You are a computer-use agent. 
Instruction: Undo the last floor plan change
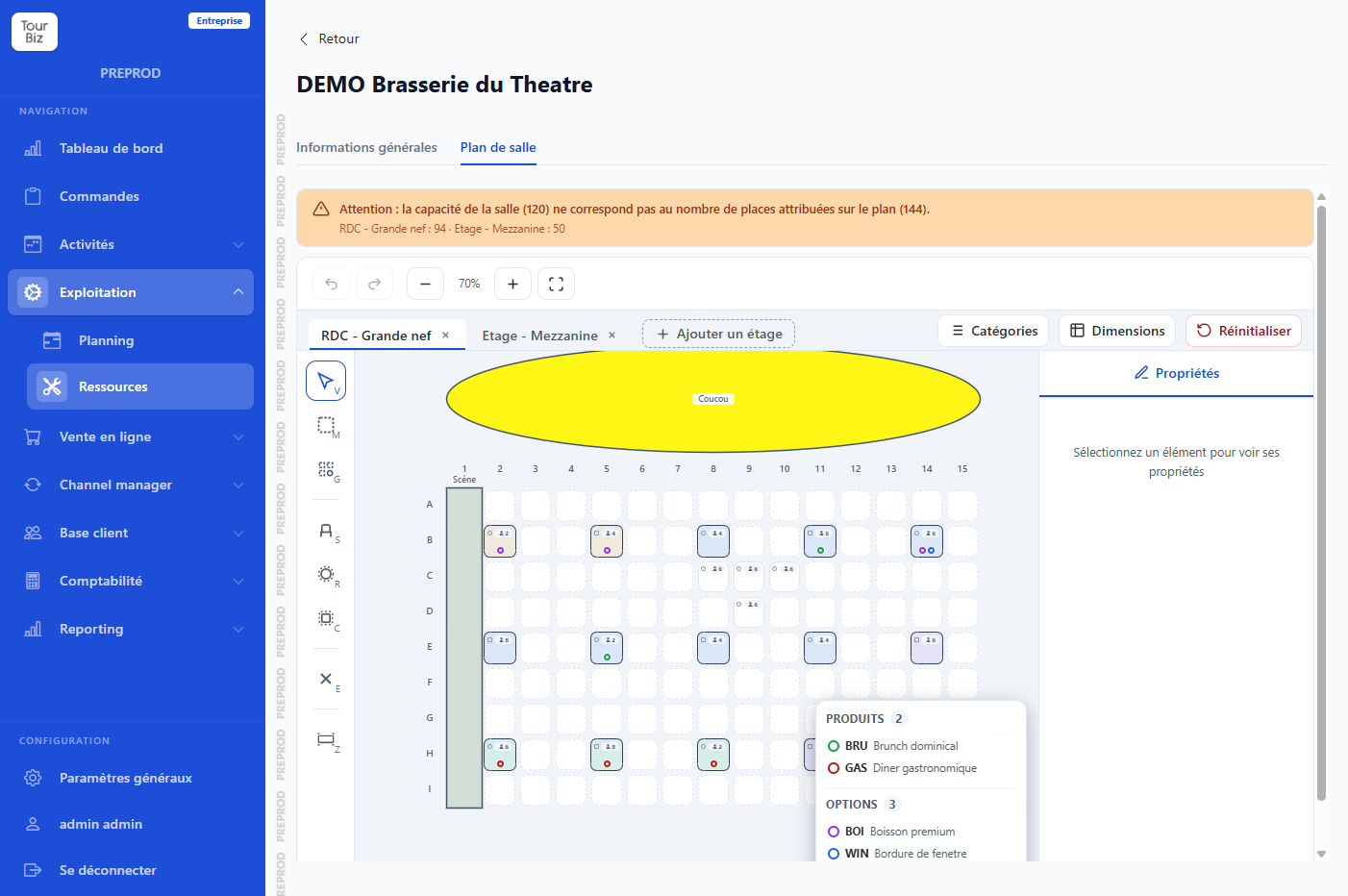(x=332, y=284)
